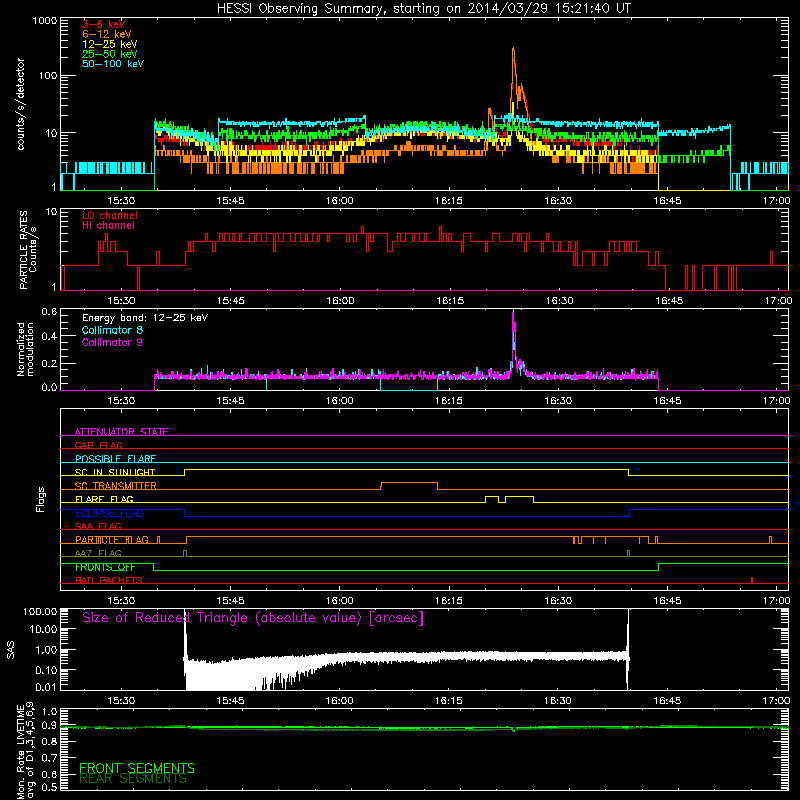
Task: Select the green 25-50 keV legend label
Action: click(x=109, y=54)
